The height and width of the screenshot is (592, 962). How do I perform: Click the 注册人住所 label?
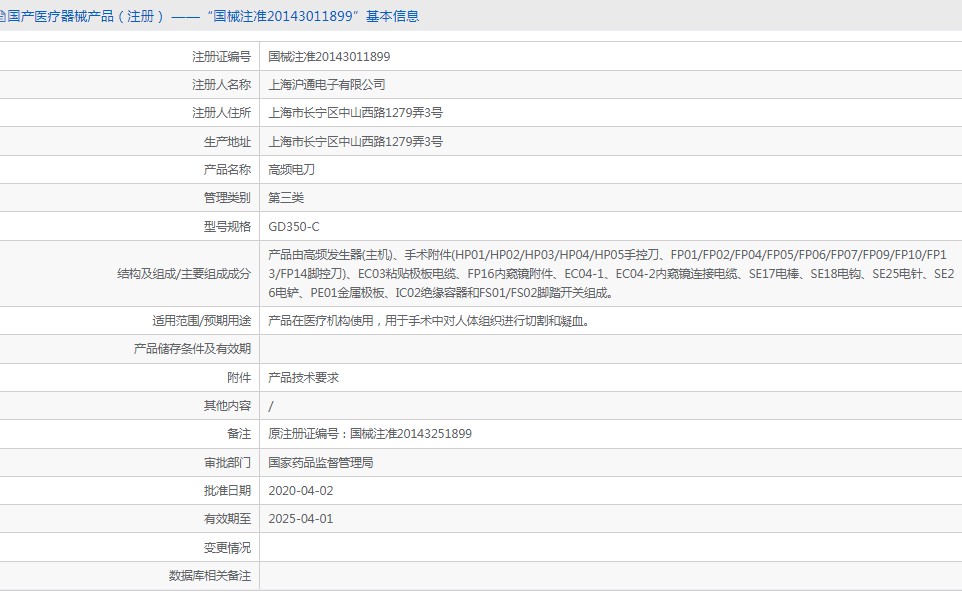[x=221, y=113]
